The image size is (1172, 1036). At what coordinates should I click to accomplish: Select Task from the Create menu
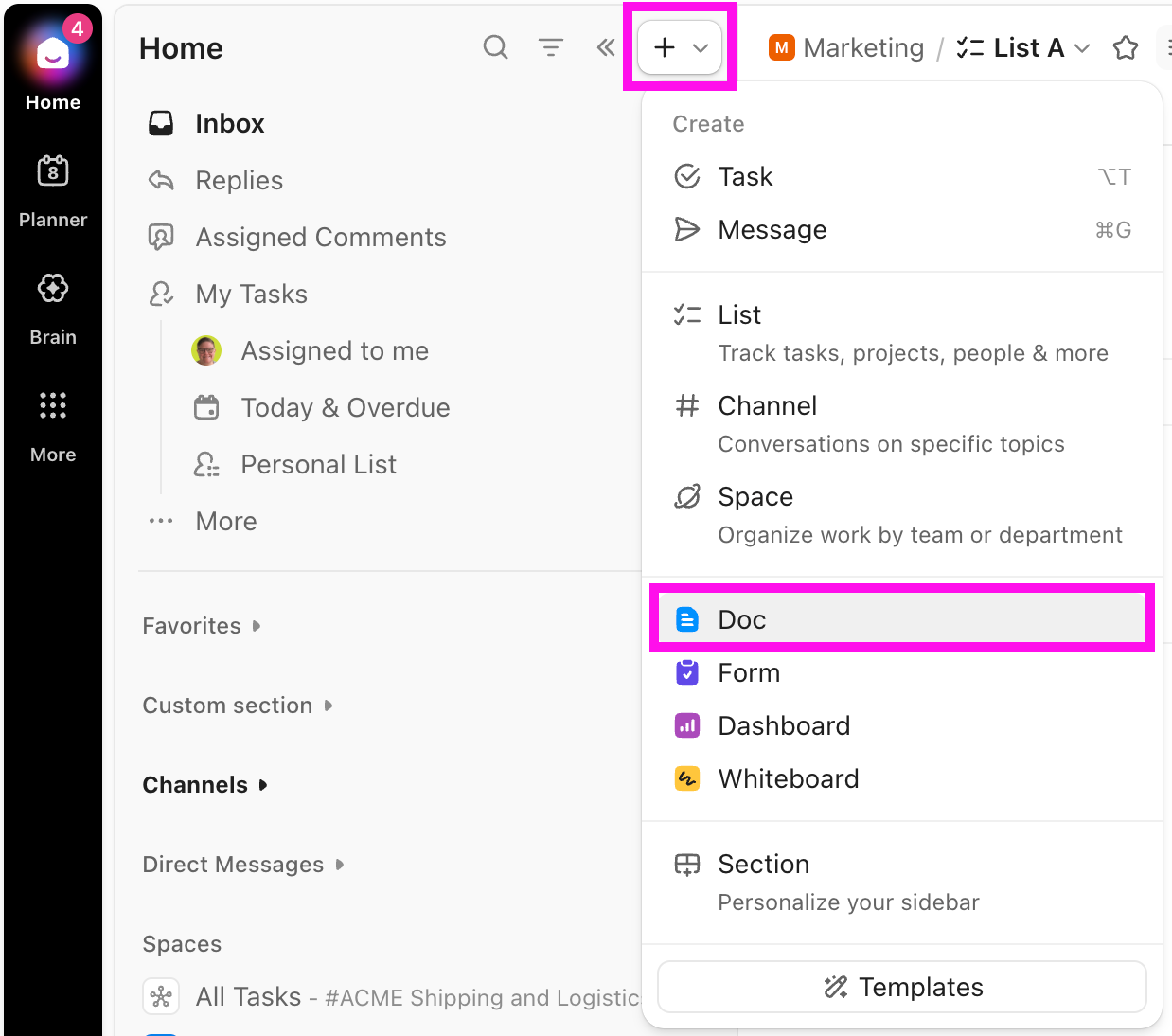pos(745,176)
